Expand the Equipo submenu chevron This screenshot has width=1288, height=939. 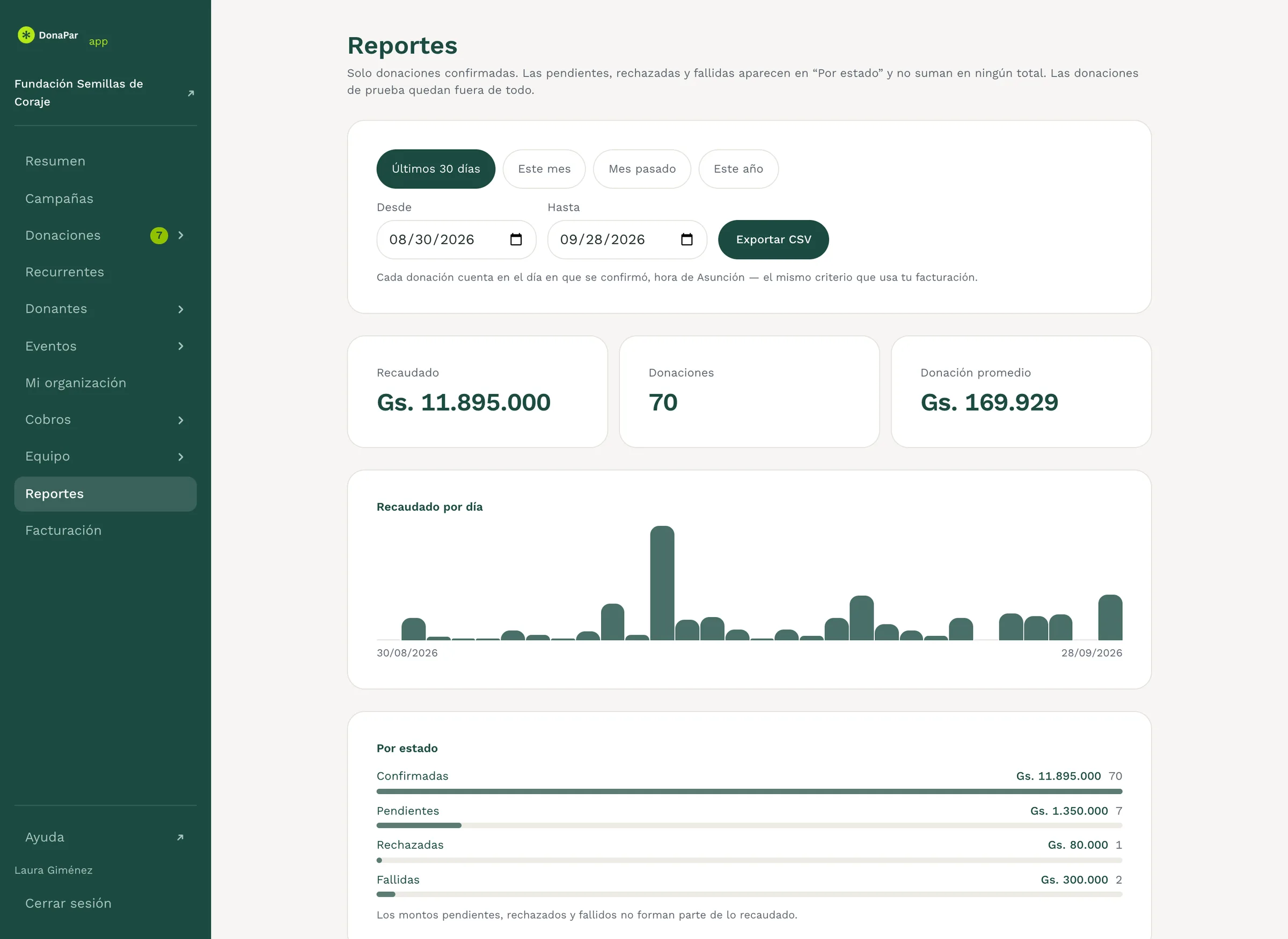point(181,457)
